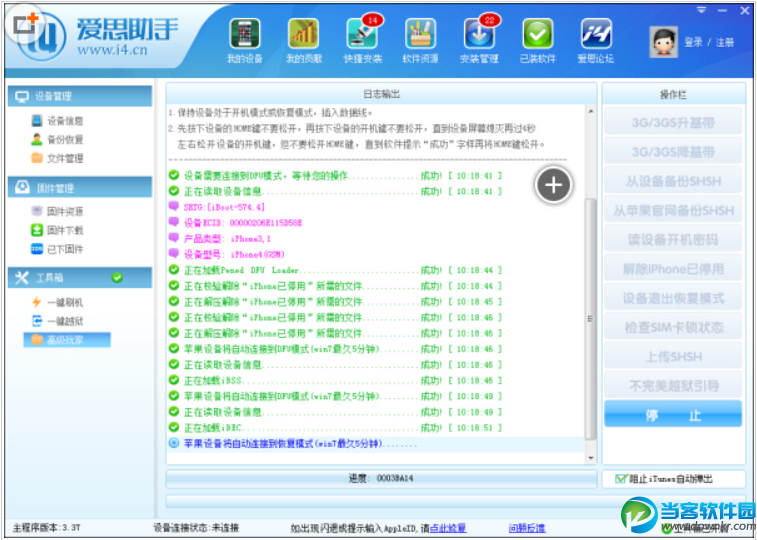This screenshot has width=757, height=540.
Task: Select the SRTG:[iBoot-574.4] log line
Action: coord(217,207)
